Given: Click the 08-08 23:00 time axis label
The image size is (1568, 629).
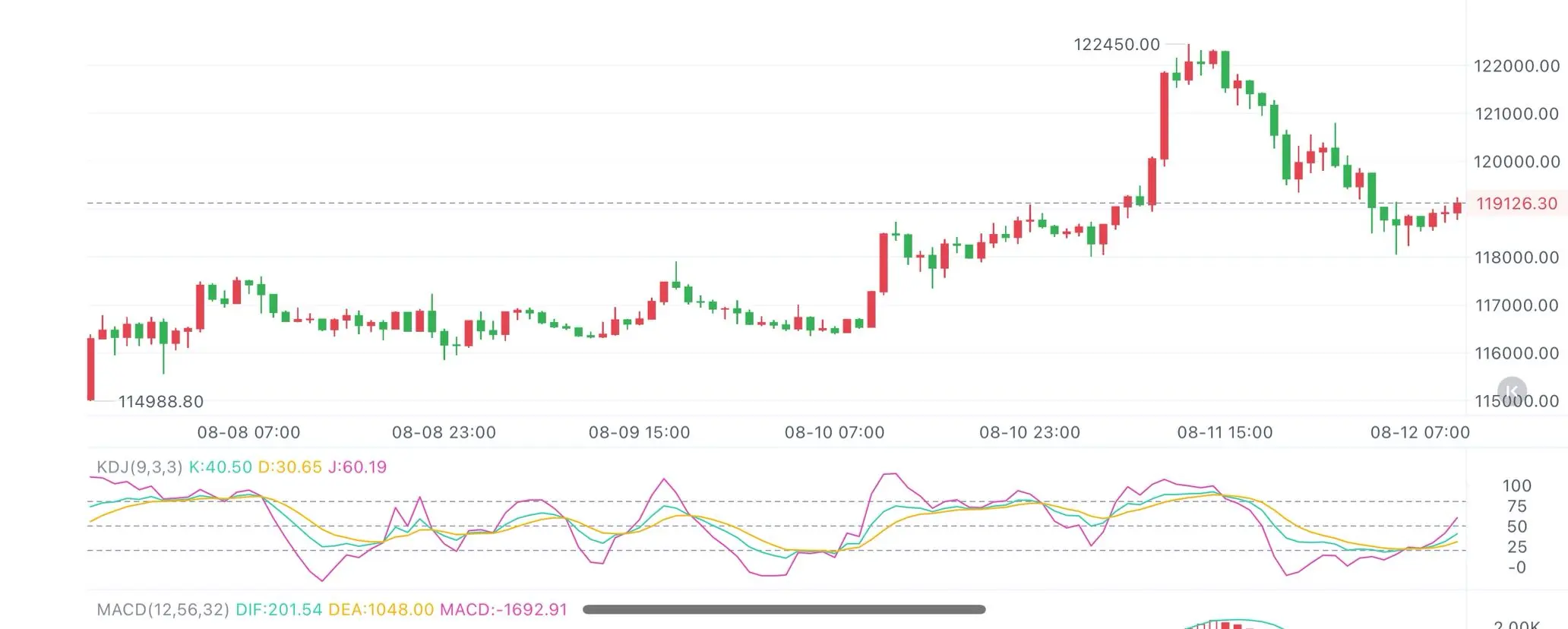Looking at the screenshot, I should 444,432.
